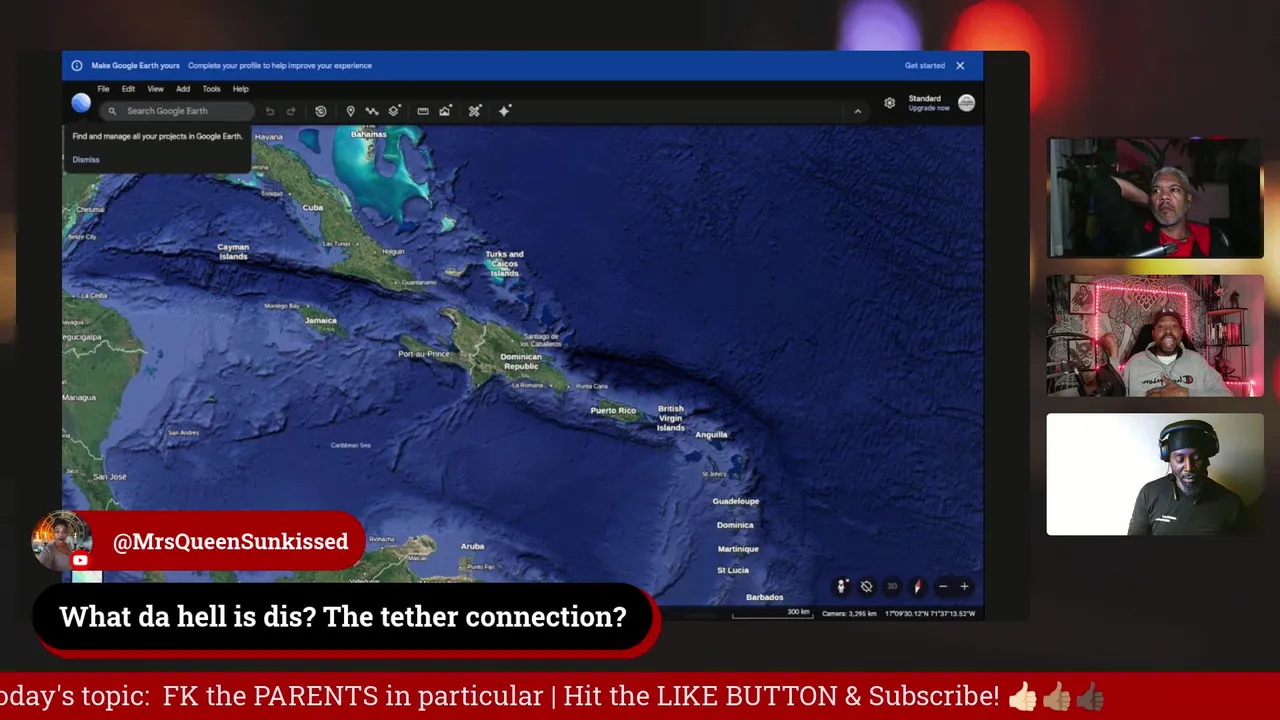Click the undo arrow in toolbar
The width and height of the screenshot is (1280, 720).
270,111
